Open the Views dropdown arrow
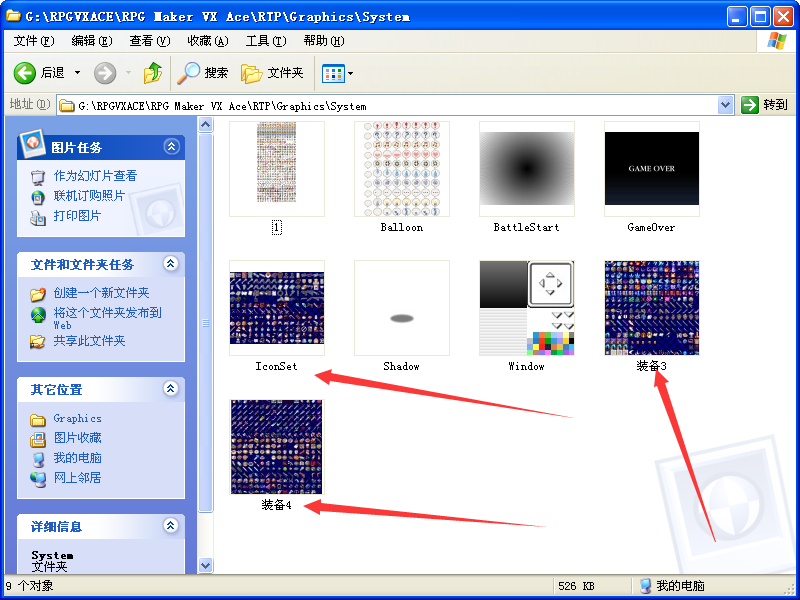Image resolution: width=800 pixels, height=600 pixels. 351,73
